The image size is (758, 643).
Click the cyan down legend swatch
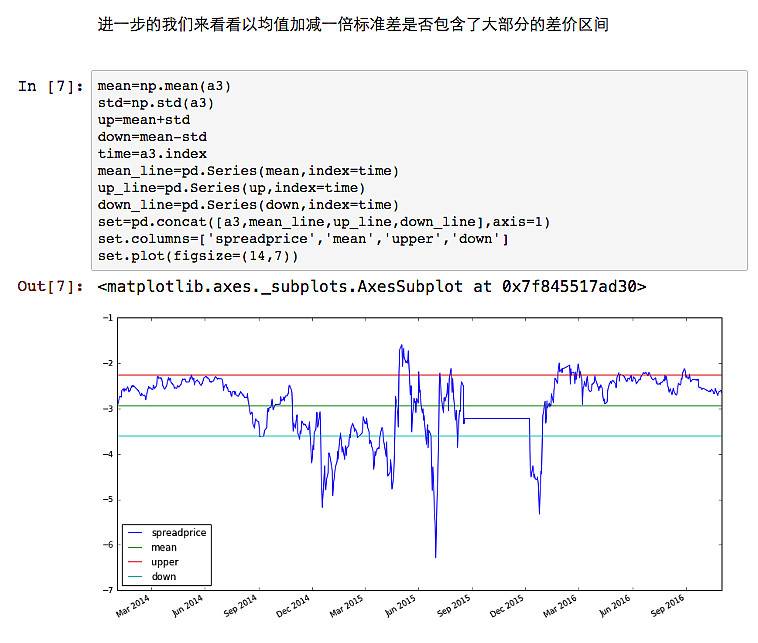(135, 576)
